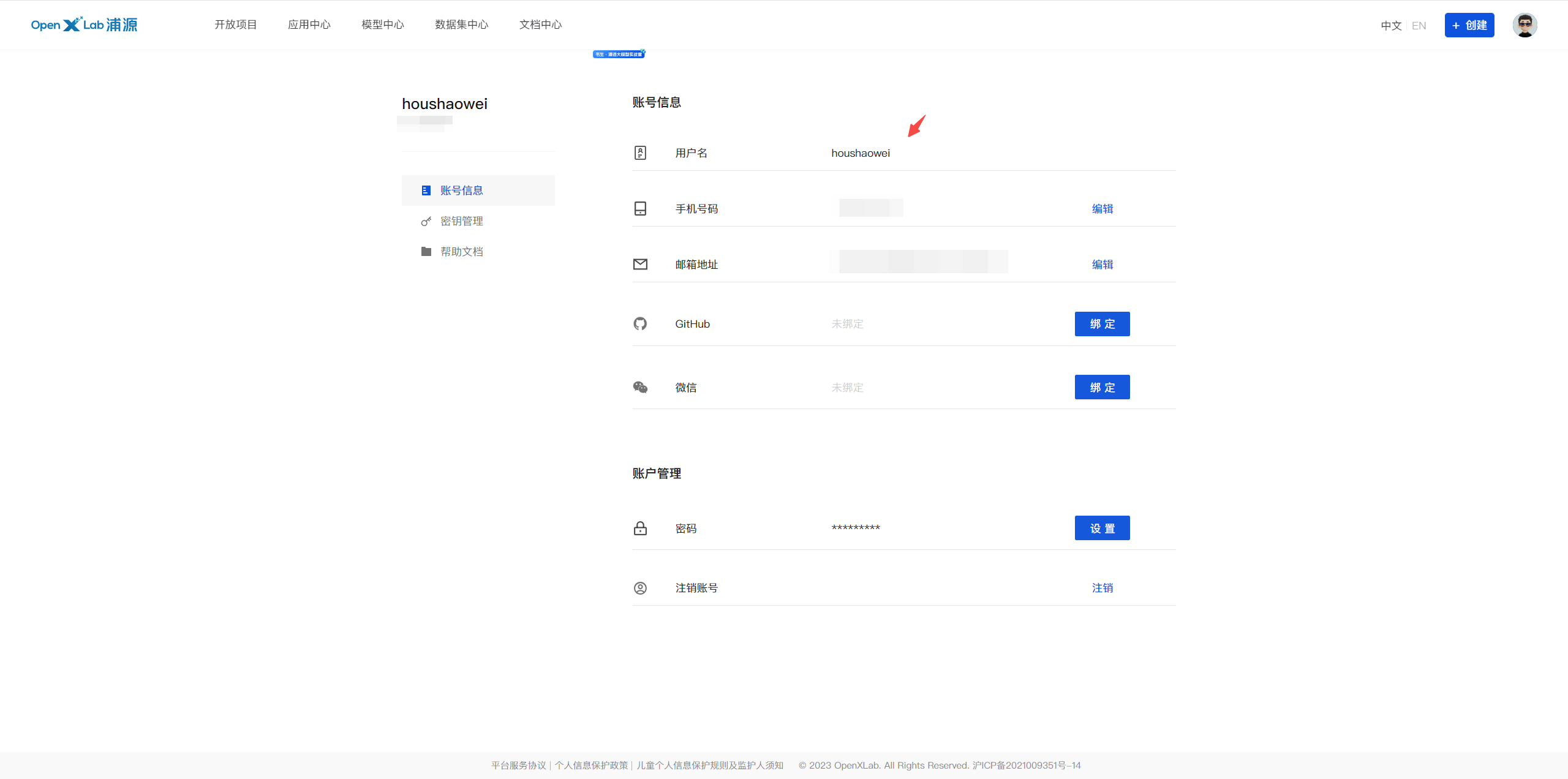This screenshot has height=779, width=1568.
Task: Click the password lock icon
Action: (640, 528)
